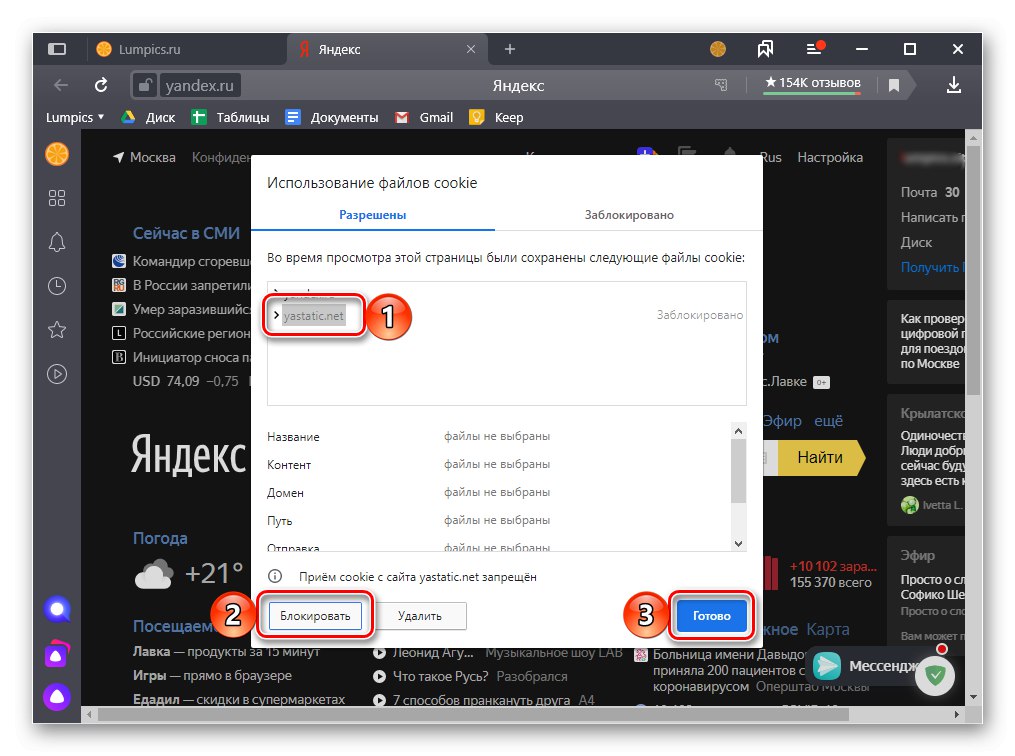Open Настройка link on Yandex page
Viewport: 1015px width, 756px height.
pyautogui.click(x=830, y=157)
